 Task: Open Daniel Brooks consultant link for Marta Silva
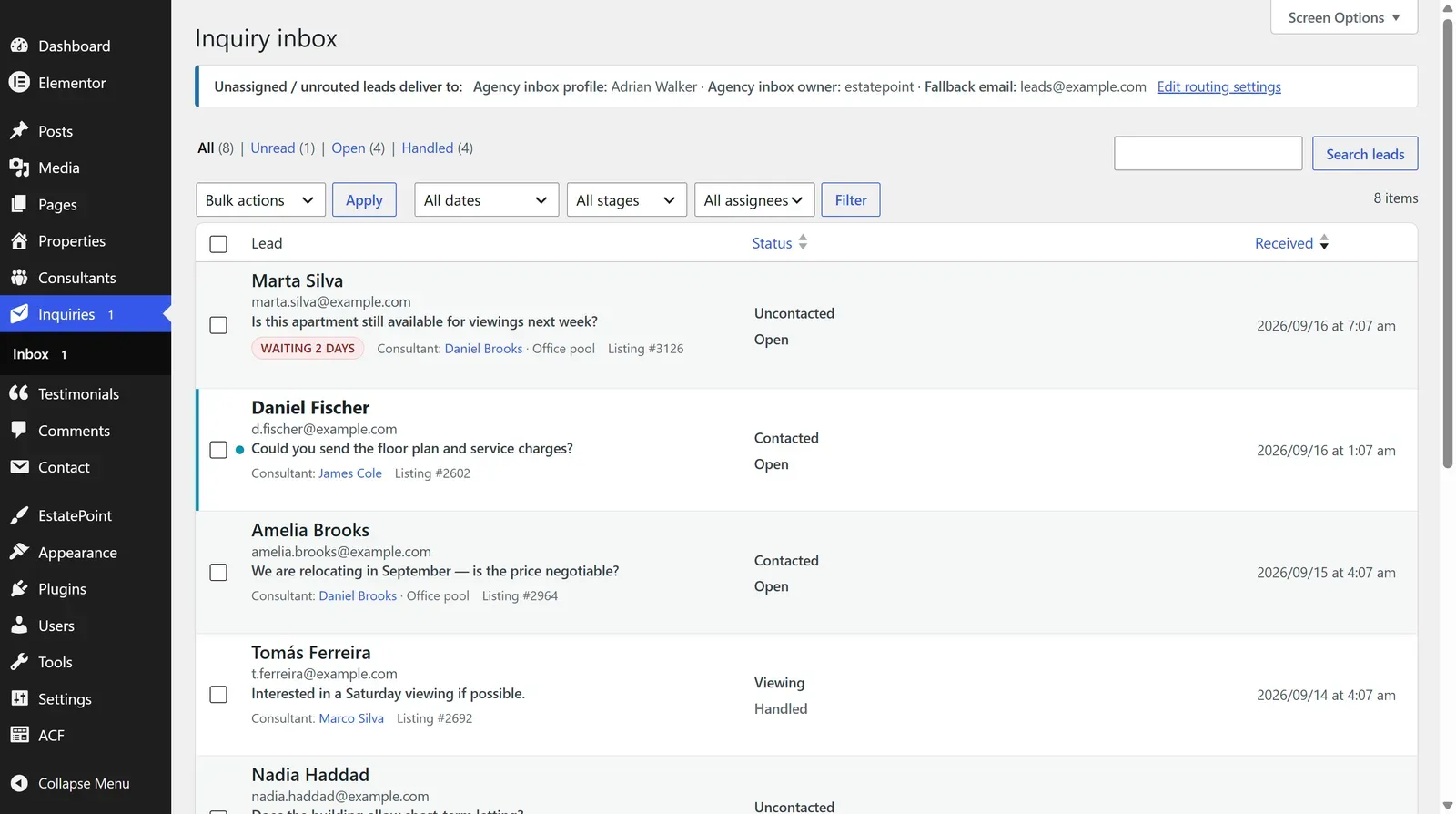pos(483,349)
